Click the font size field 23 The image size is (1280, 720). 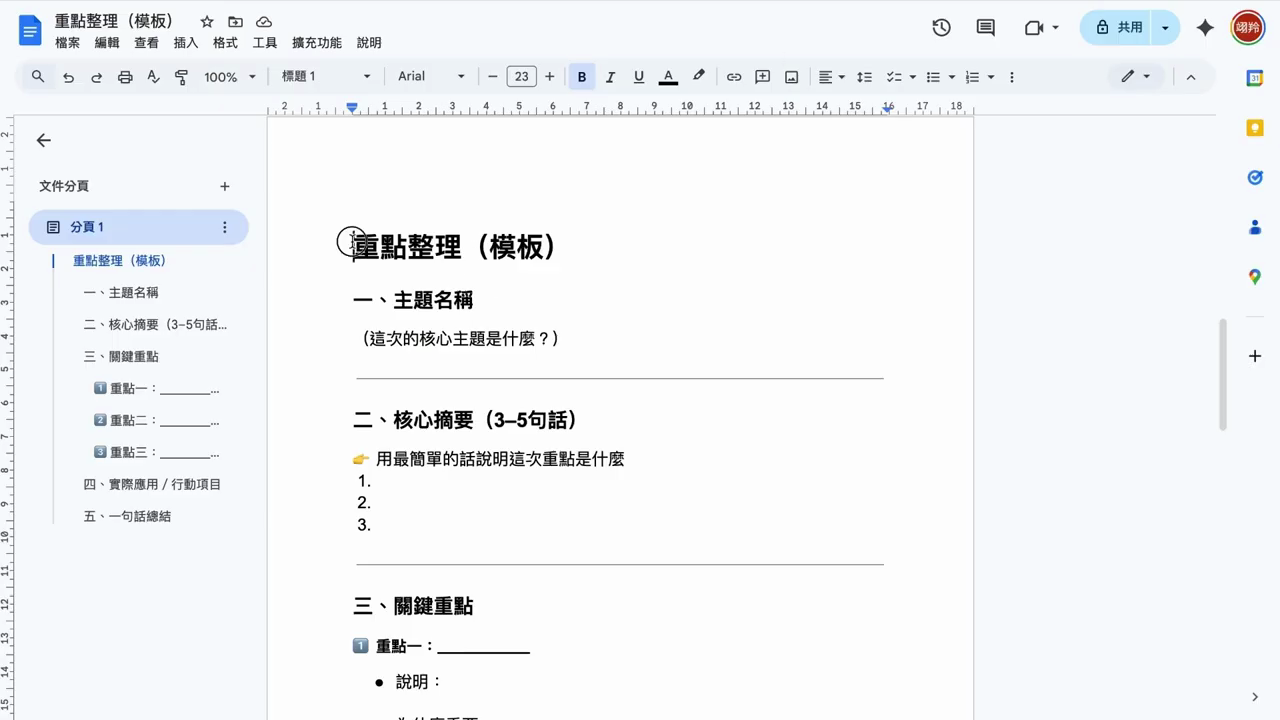521,77
